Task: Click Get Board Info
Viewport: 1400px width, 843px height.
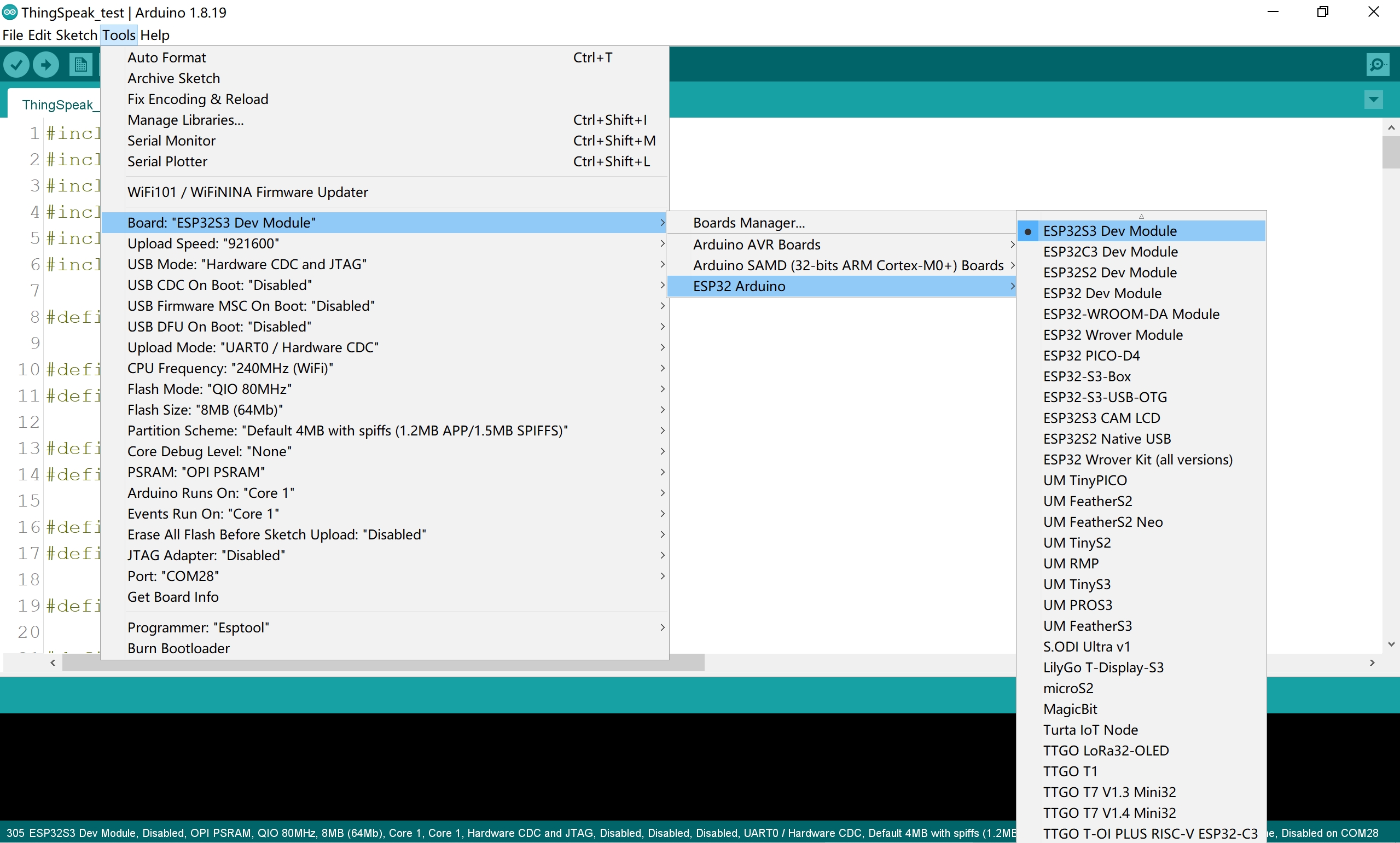Action: 385,597
